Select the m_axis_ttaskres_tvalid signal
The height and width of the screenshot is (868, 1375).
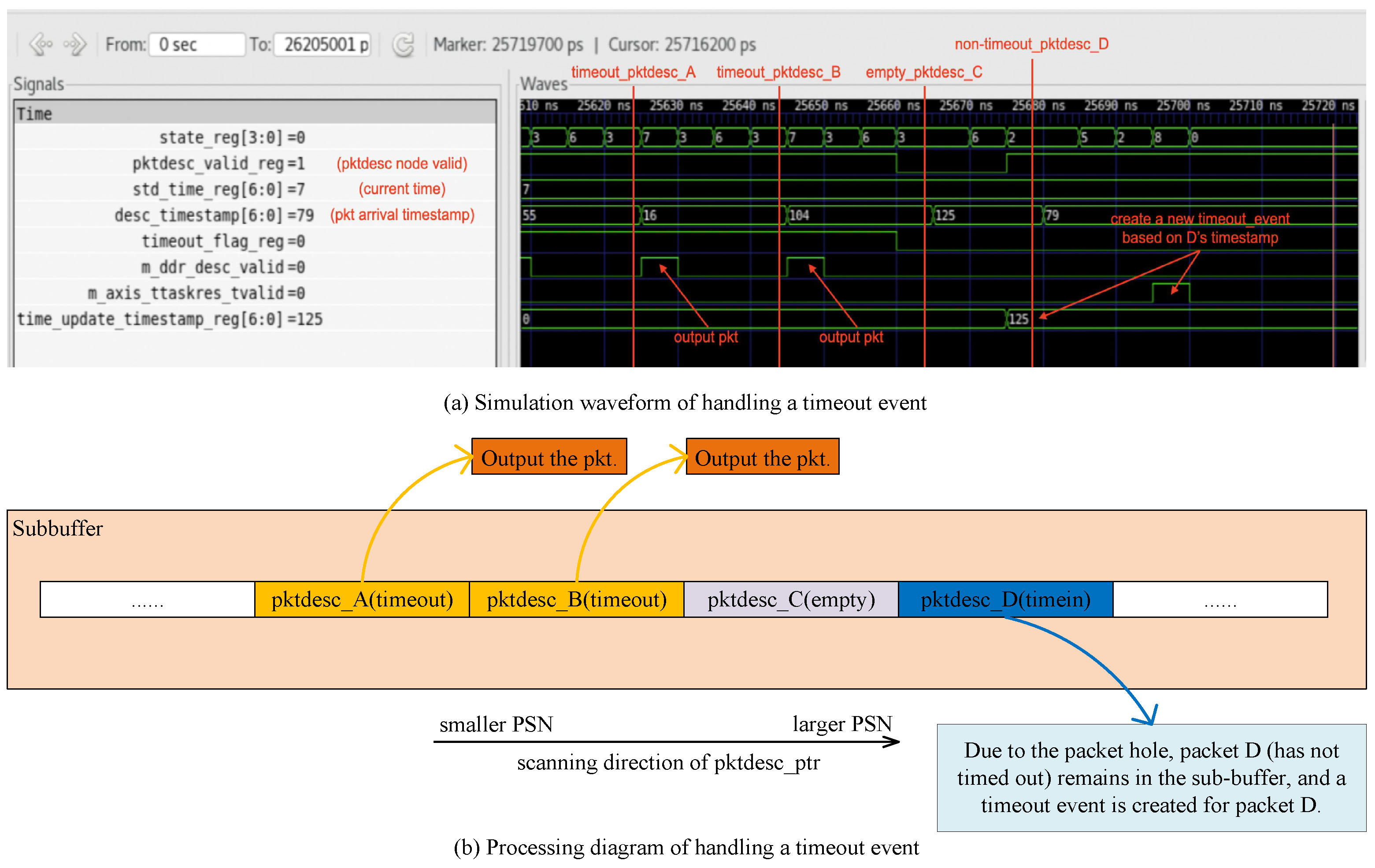[x=196, y=293]
